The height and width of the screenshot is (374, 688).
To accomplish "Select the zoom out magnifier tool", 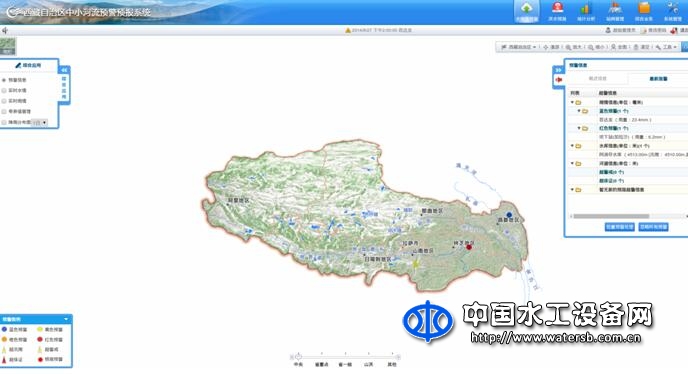I will [596, 47].
